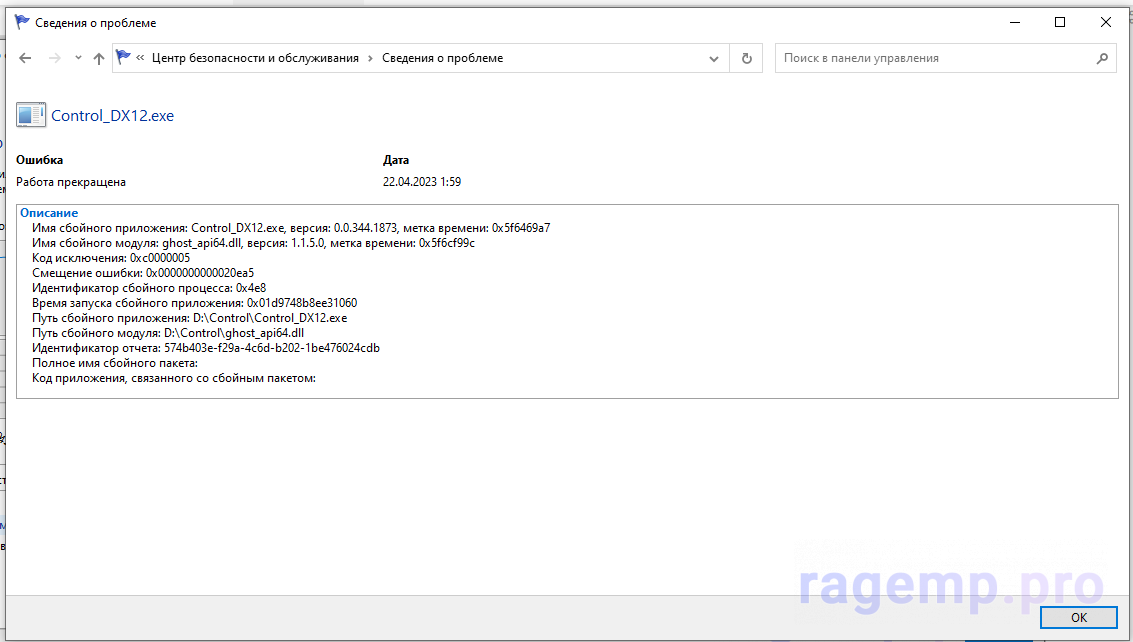Select the "Сведения о проблеме" breadcrumb
Image resolution: width=1133 pixels, height=642 pixels.
pyautogui.click(x=442, y=58)
